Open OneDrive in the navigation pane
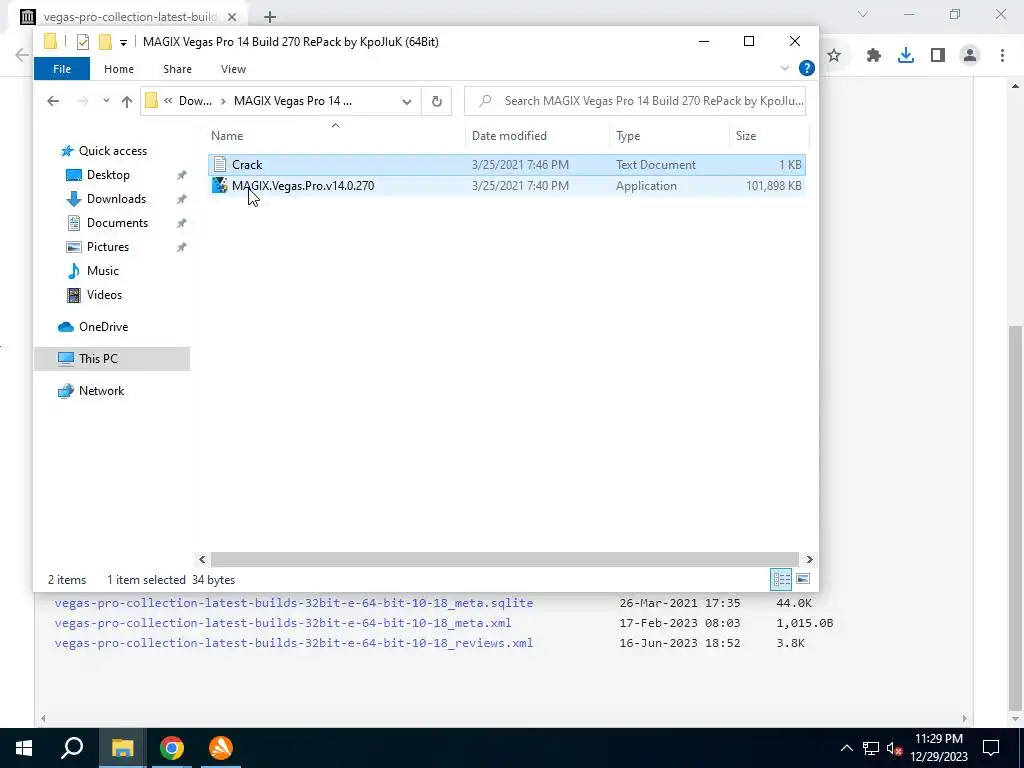Image resolution: width=1024 pixels, height=768 pixels. [x=103, y=327]
